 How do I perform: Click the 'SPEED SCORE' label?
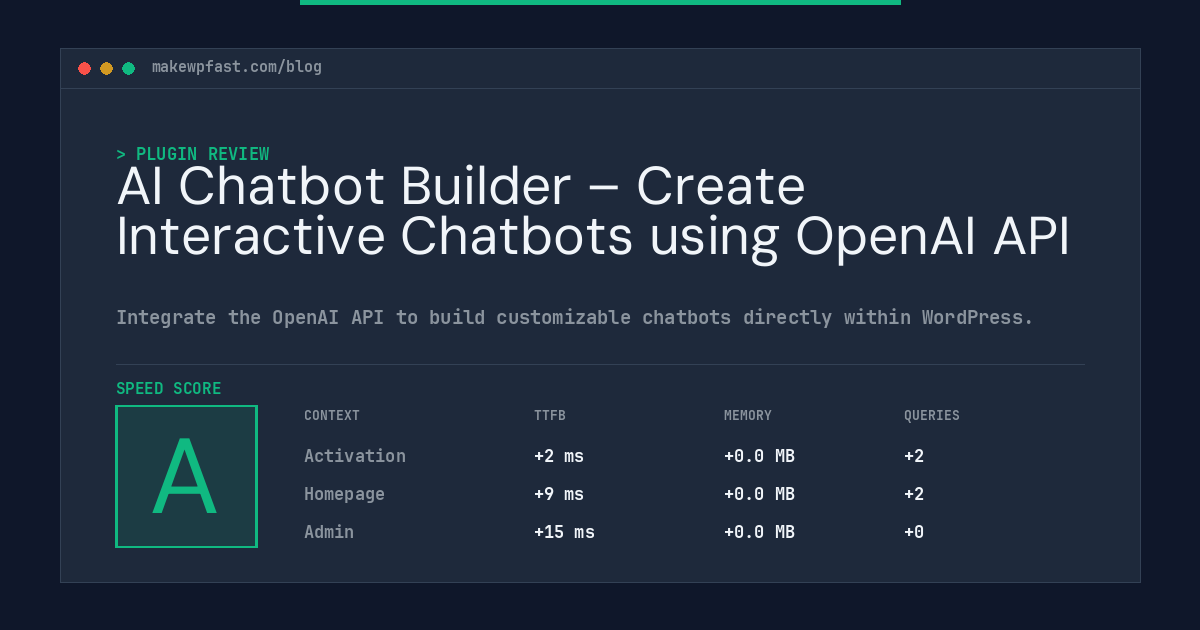tap(169, 389)
